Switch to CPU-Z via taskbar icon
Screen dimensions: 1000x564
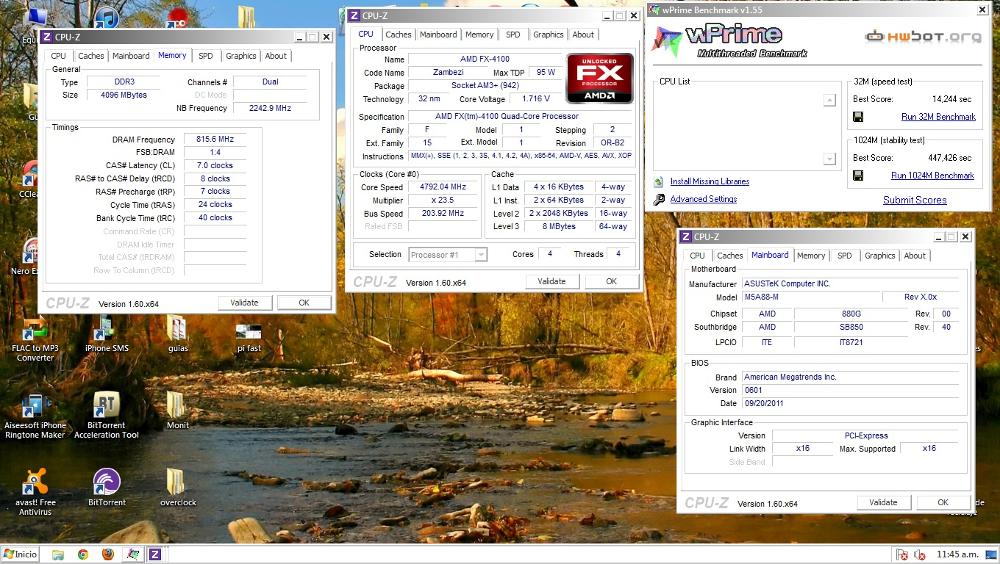tap(155, 554)
